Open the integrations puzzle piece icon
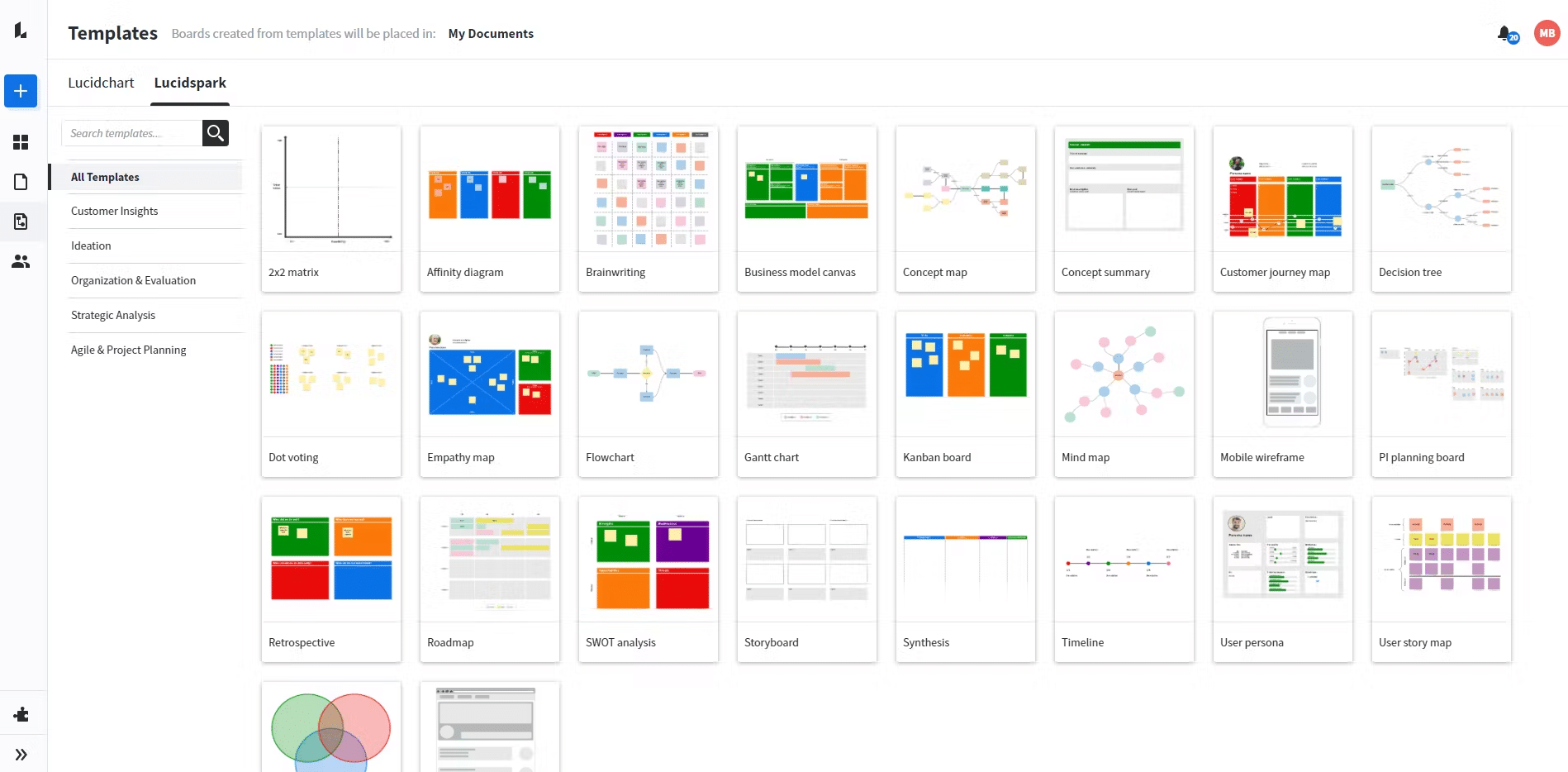 [21, 714]
